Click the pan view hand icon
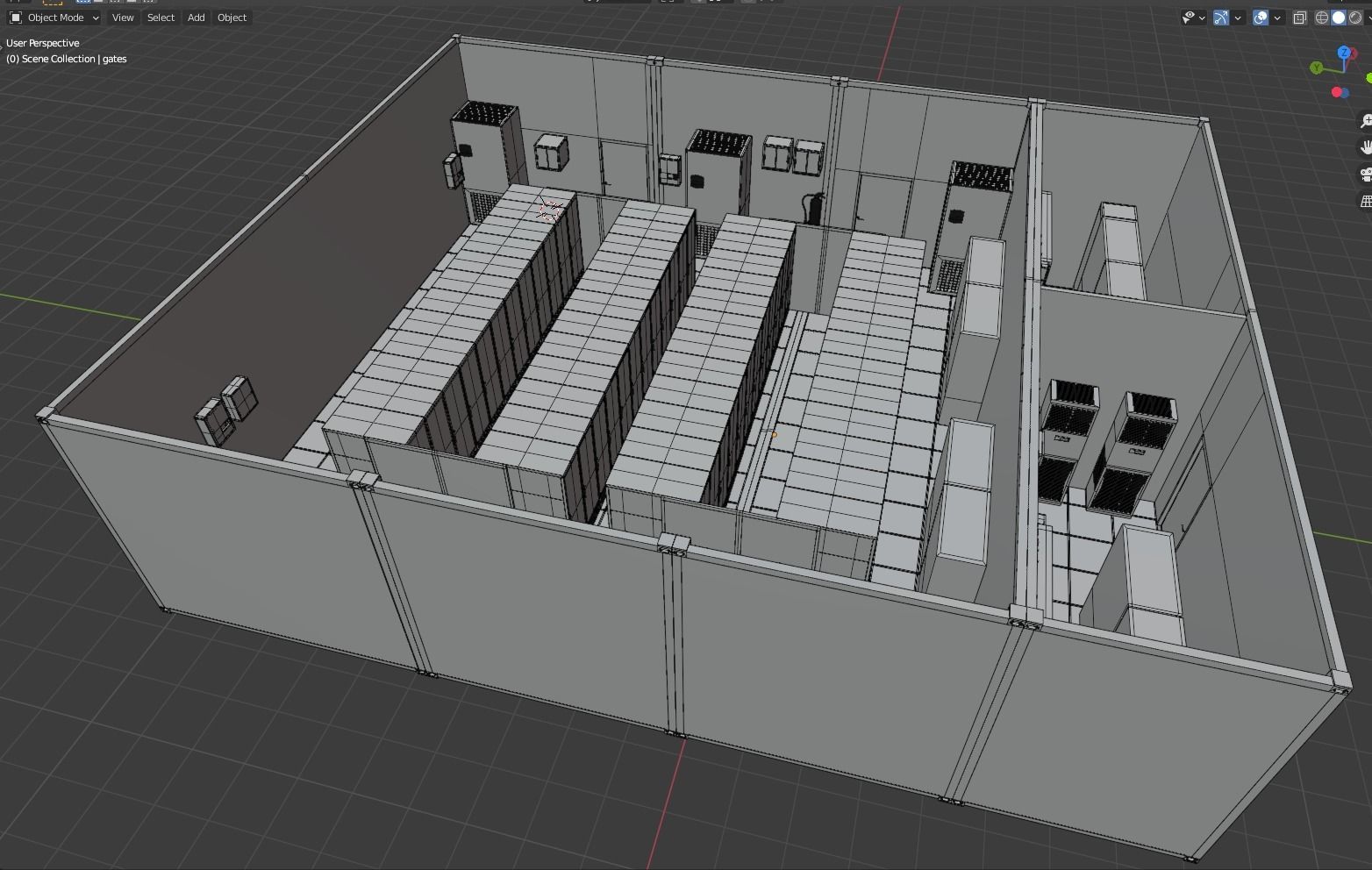 coord(1366,147)
